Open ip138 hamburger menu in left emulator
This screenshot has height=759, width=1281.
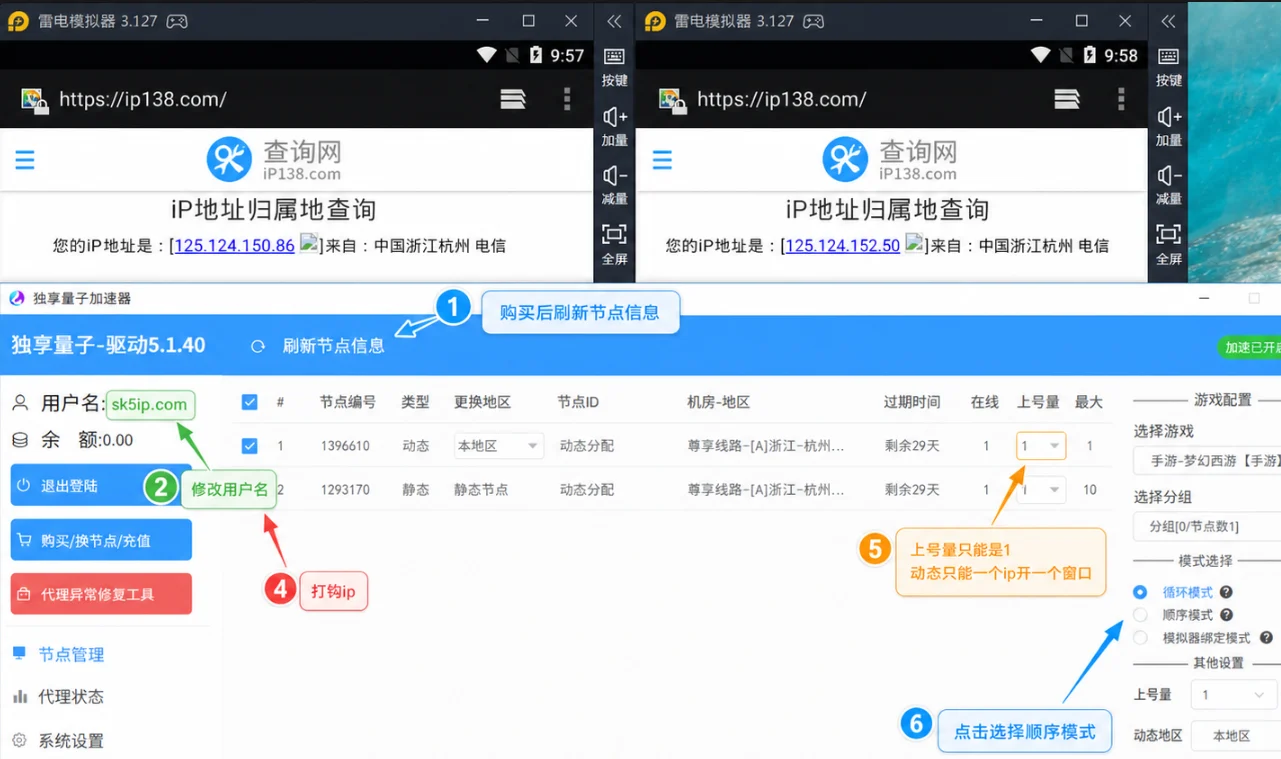point(25,160)
